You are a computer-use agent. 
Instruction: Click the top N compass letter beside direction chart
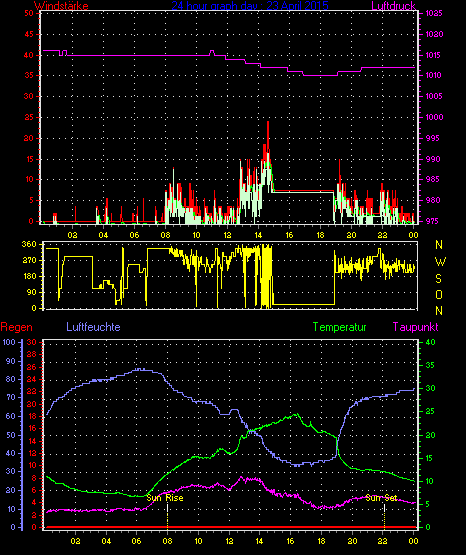pos(439,245)
